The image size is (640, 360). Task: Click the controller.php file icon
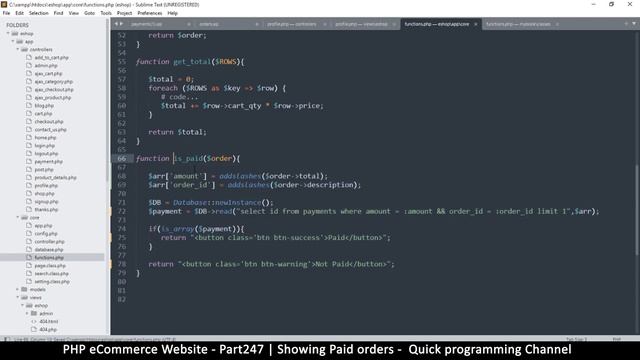click(29, 241)
